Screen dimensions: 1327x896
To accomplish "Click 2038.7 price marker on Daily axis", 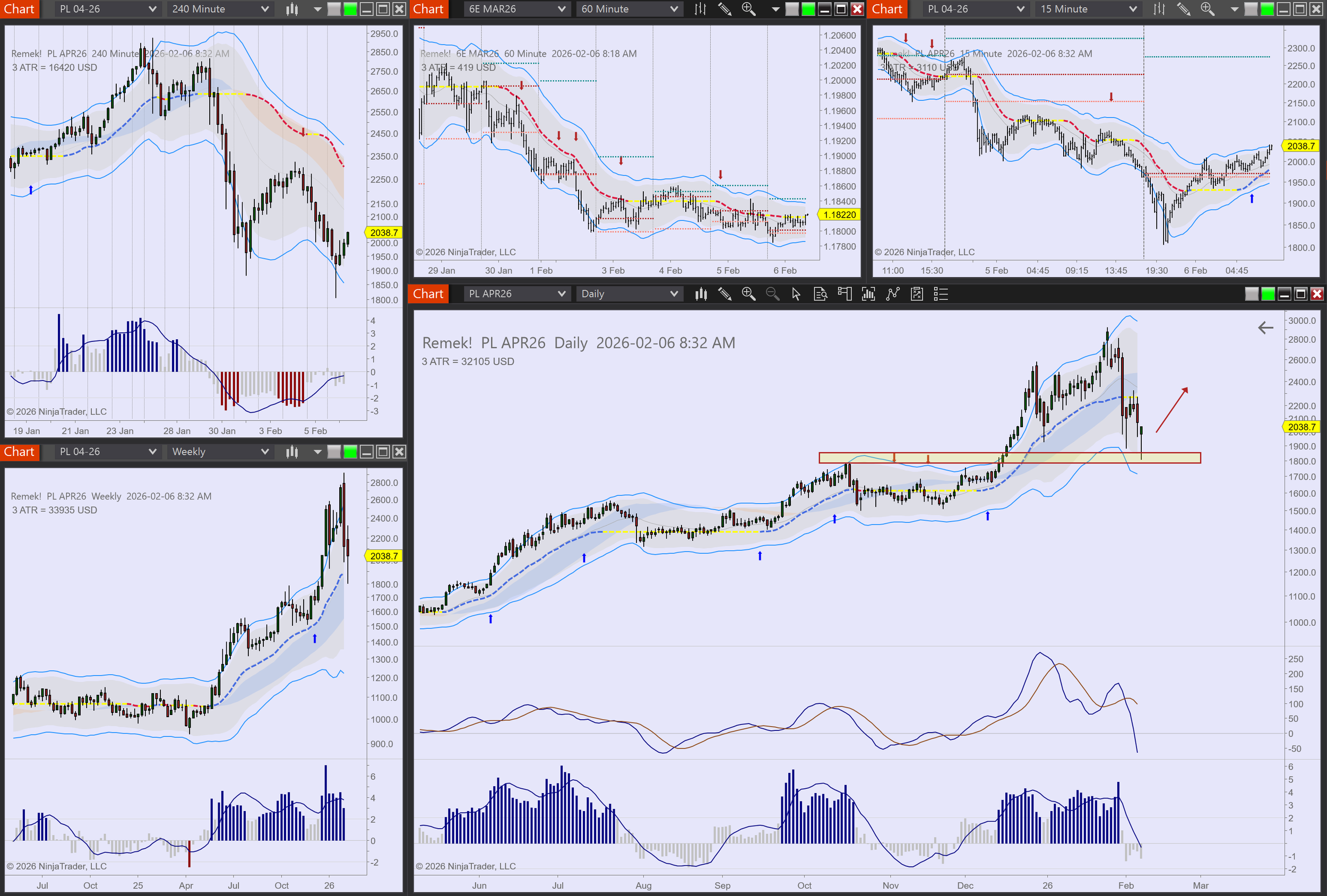I will 1301,427.
